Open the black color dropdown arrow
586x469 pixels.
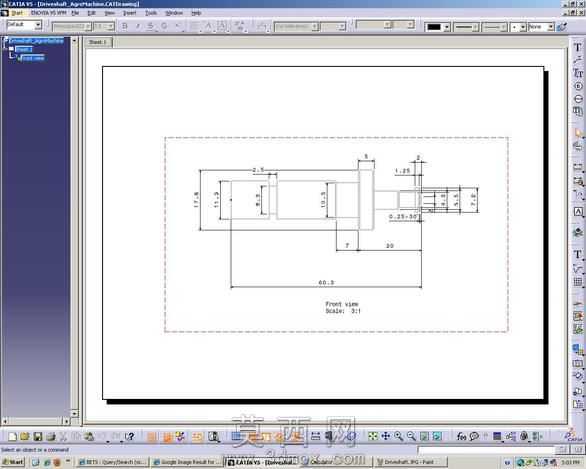447,27
